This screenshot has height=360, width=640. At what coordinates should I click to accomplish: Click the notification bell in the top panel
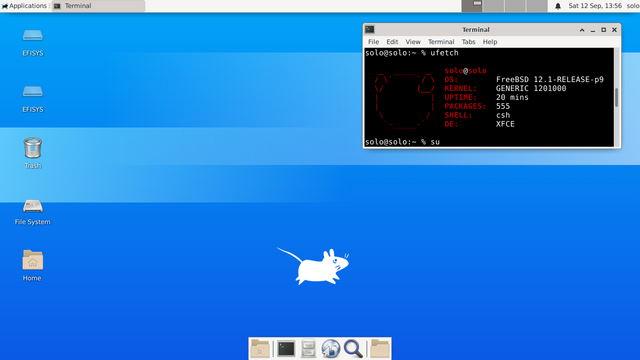tap(558, 6)
